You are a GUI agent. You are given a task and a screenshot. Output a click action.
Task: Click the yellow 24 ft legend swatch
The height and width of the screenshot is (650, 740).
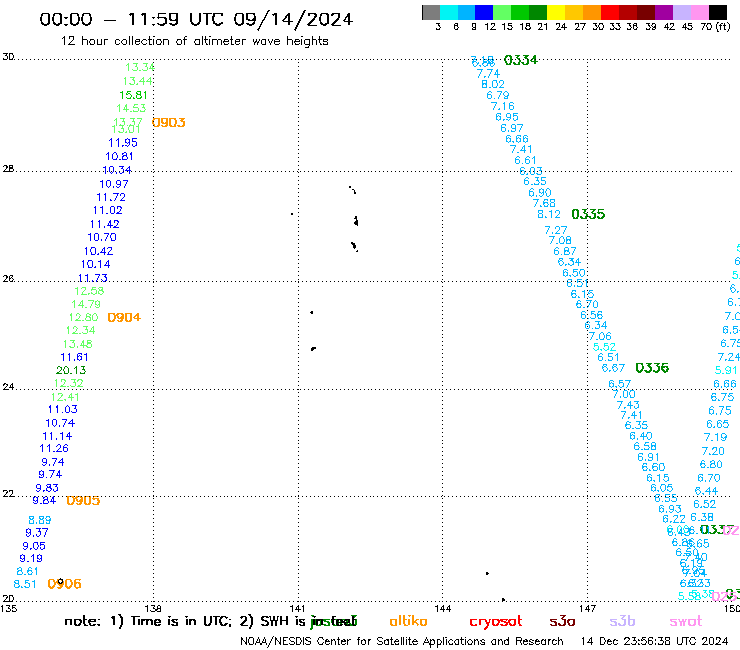[x=556, y=12]
